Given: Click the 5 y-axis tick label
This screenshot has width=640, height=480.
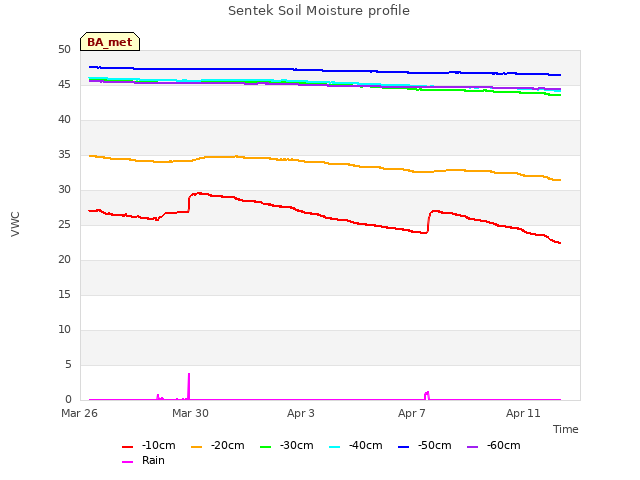Looking at the screenshot, I should pos(68,364).
